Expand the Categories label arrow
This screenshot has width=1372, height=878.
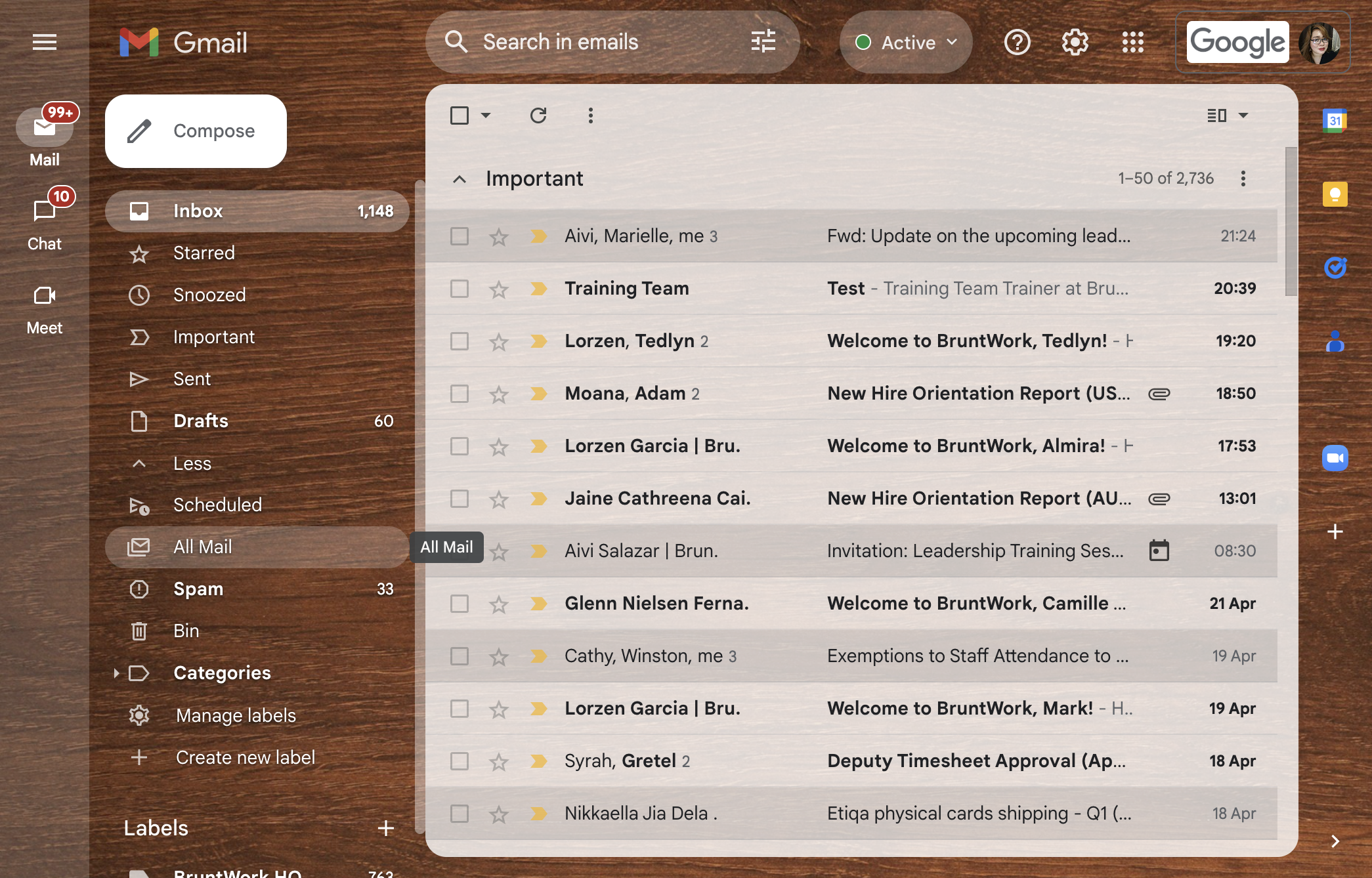tap(116, 673)
